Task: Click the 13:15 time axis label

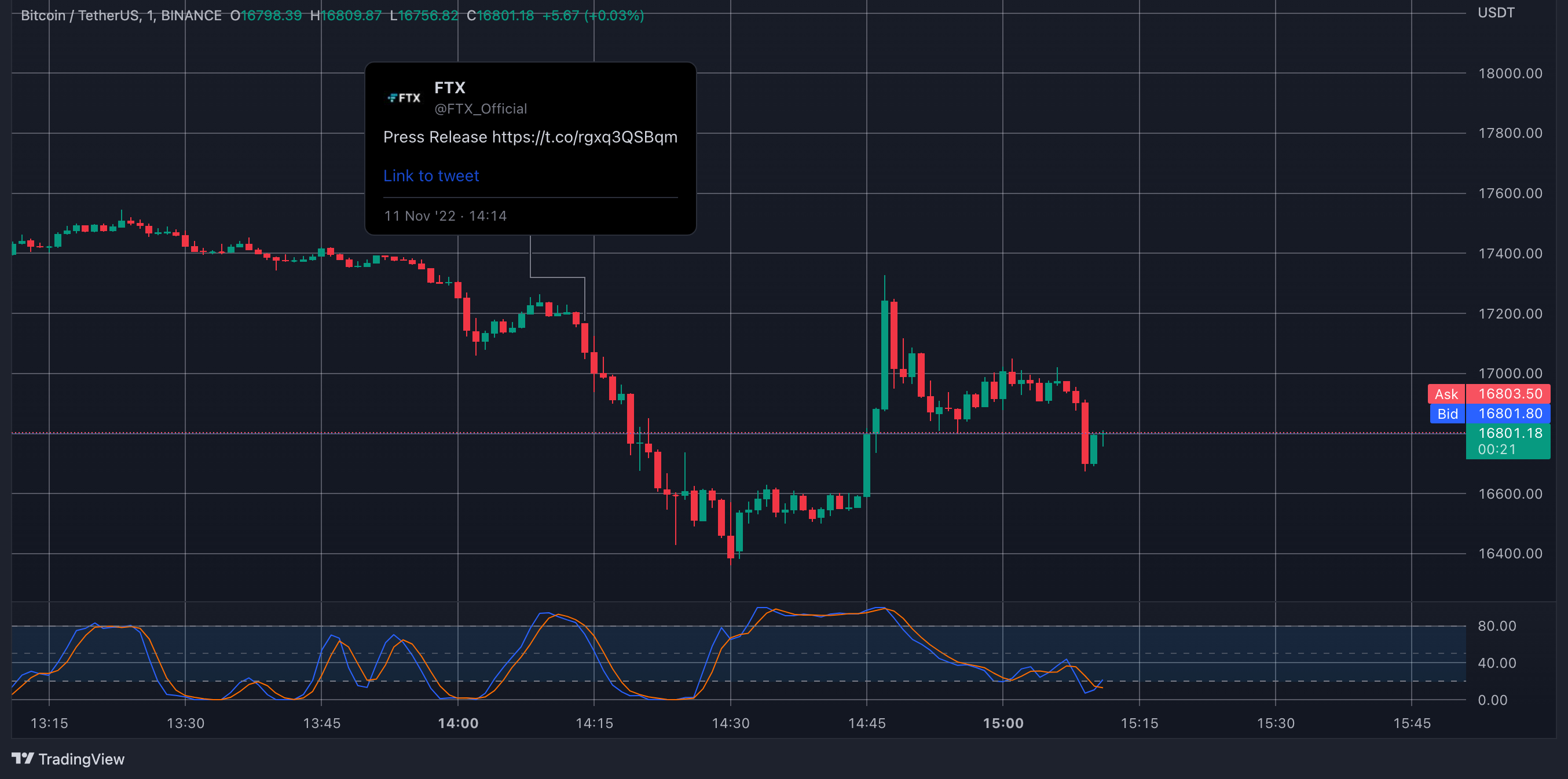Action: tap(49, 723)
